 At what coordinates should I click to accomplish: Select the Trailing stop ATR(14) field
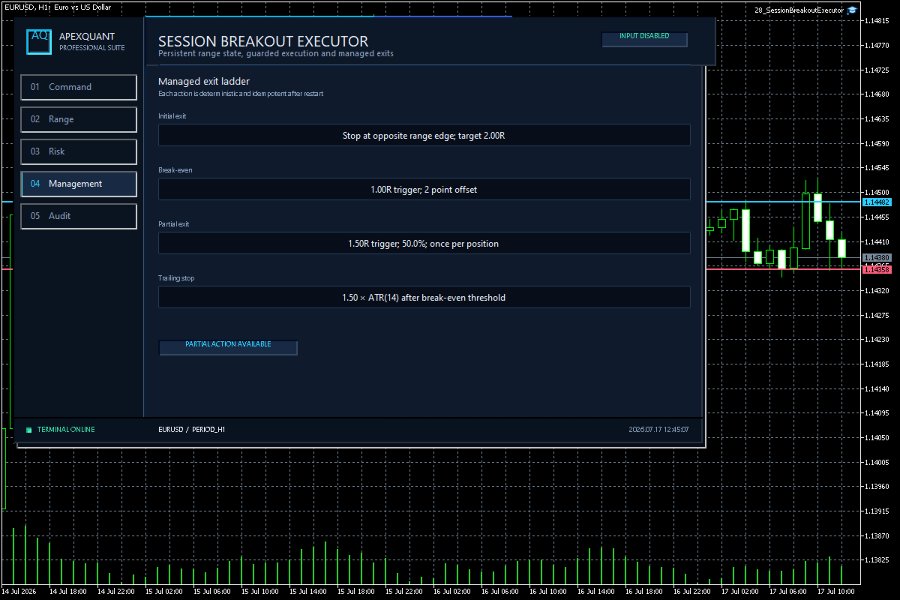tap(424, 297)
